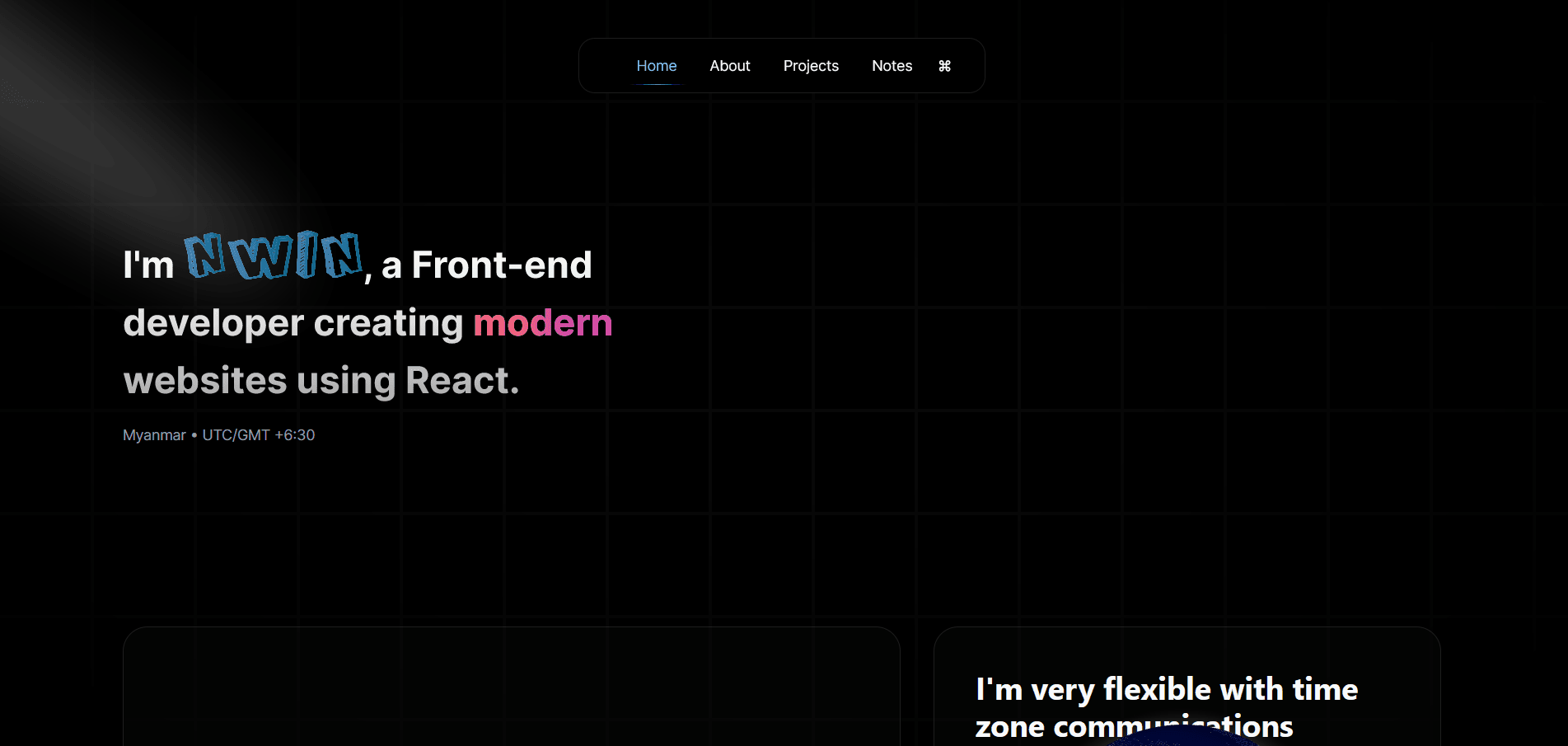Viewport: 1568px width, 746px height.
Task: Click the "flexible with time zone" card heading
Action: click(1167, 707)
